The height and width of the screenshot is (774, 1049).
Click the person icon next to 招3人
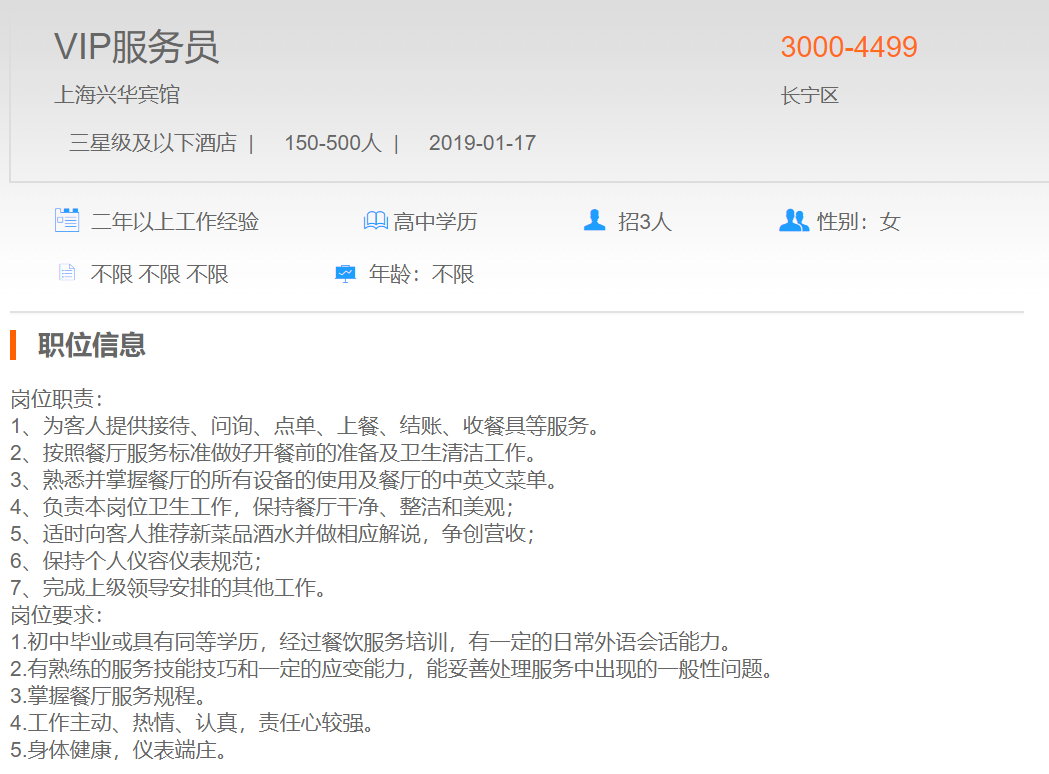[x=595, y=220]
